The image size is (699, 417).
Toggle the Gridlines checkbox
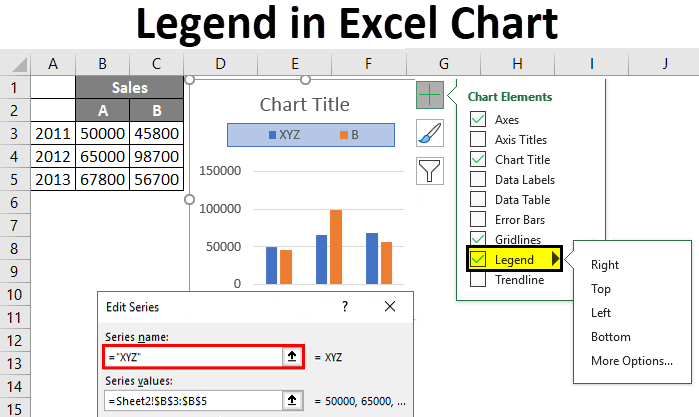click(x=478, y=238)
